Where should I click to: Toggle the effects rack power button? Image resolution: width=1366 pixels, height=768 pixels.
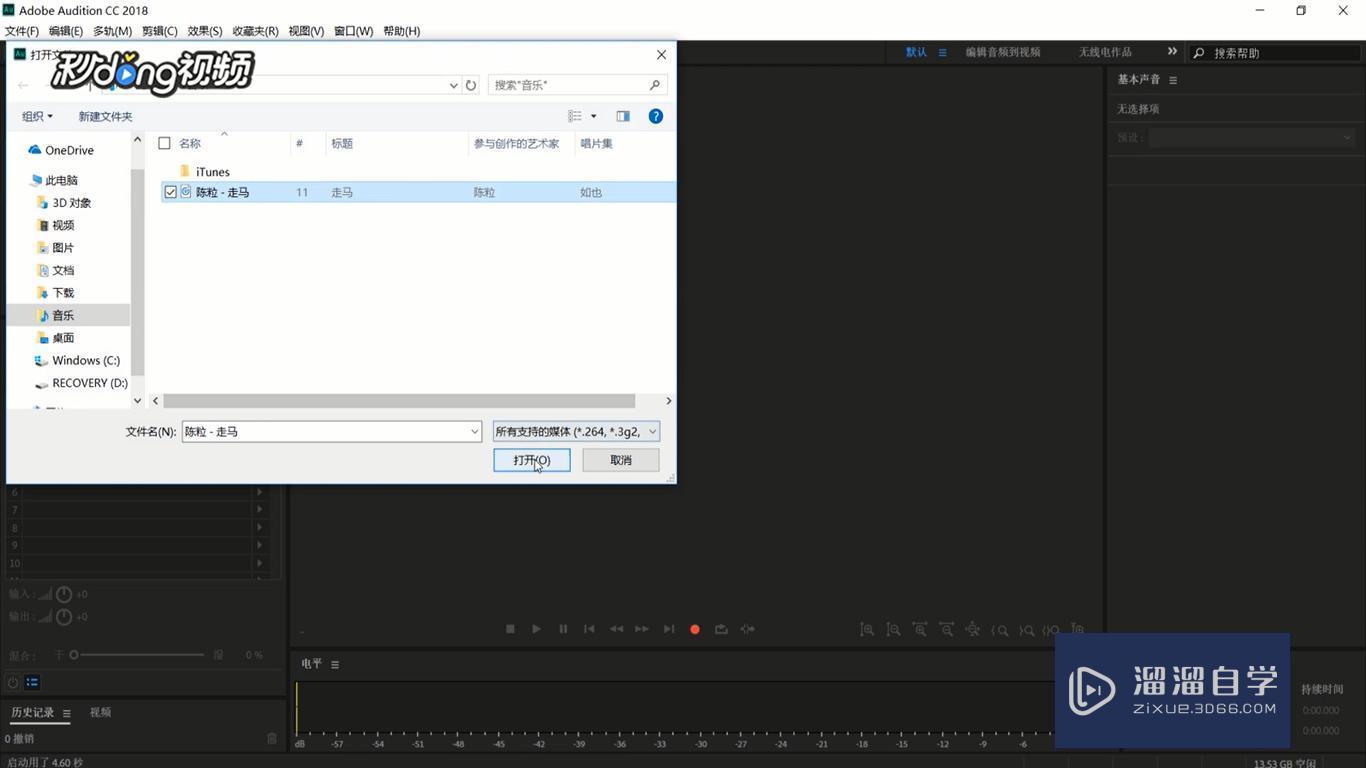click(x=13, y=682)
